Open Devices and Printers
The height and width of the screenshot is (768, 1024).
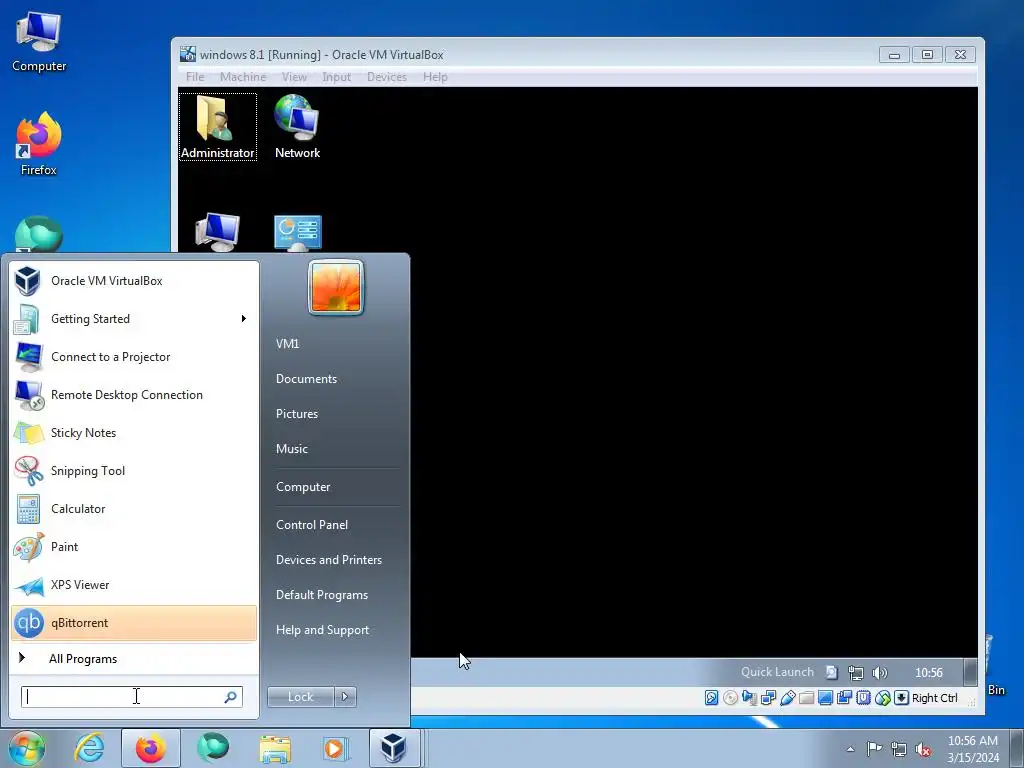pyautogui.click(x=329, y=560)
